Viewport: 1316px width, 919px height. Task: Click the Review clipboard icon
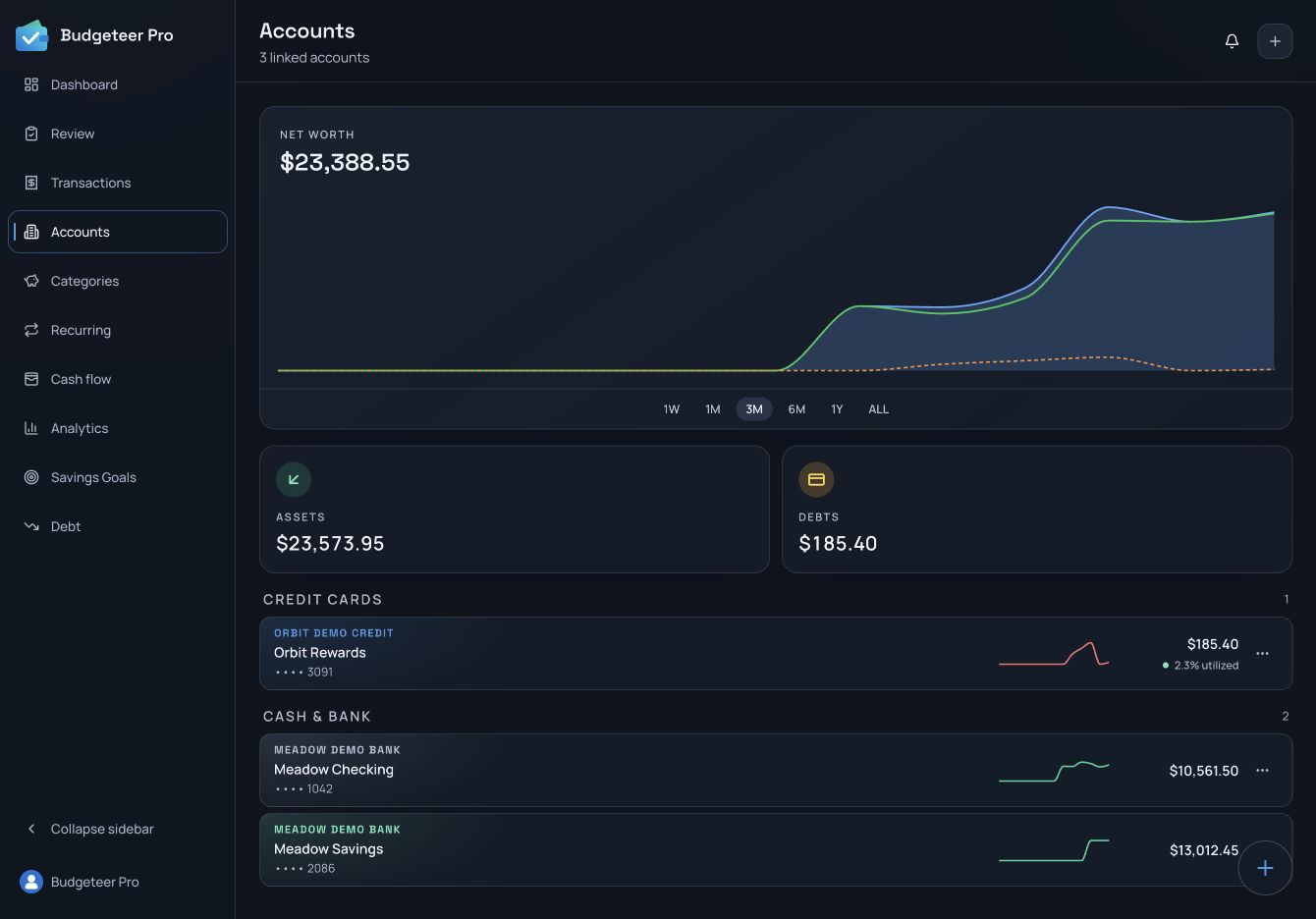pos(31,134)
